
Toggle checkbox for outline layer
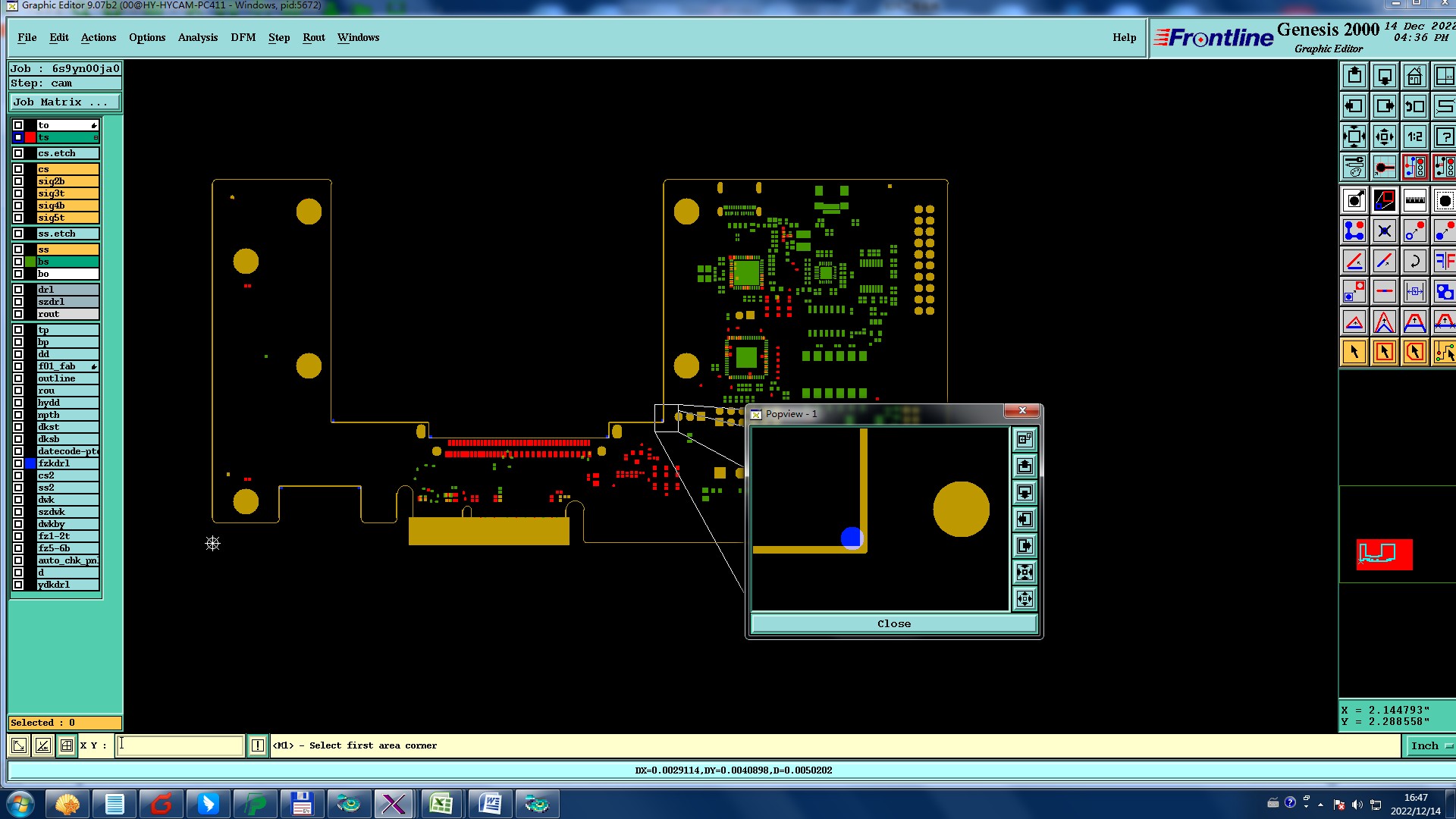[18, 378]
